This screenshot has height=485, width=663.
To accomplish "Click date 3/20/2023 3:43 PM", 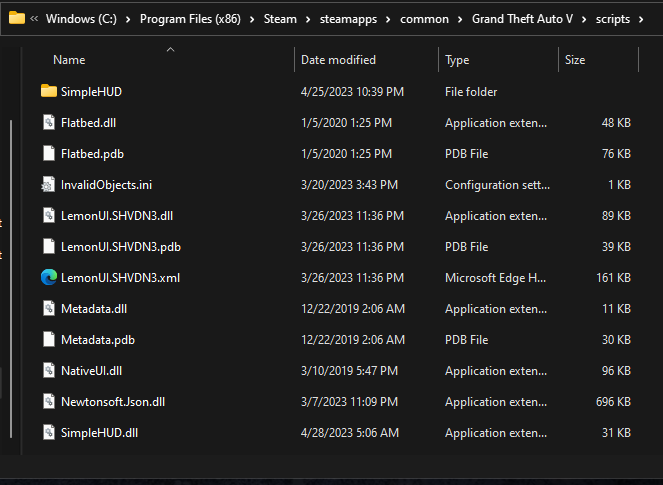I will pos(349,185).
